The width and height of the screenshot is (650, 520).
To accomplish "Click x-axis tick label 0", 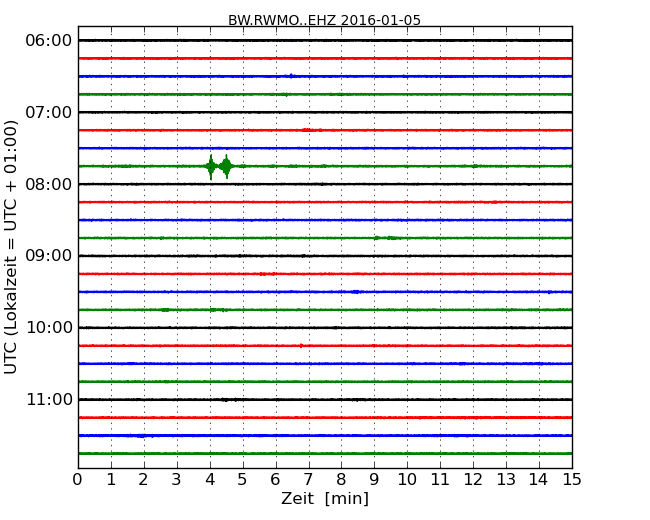I will pos(78,480).
